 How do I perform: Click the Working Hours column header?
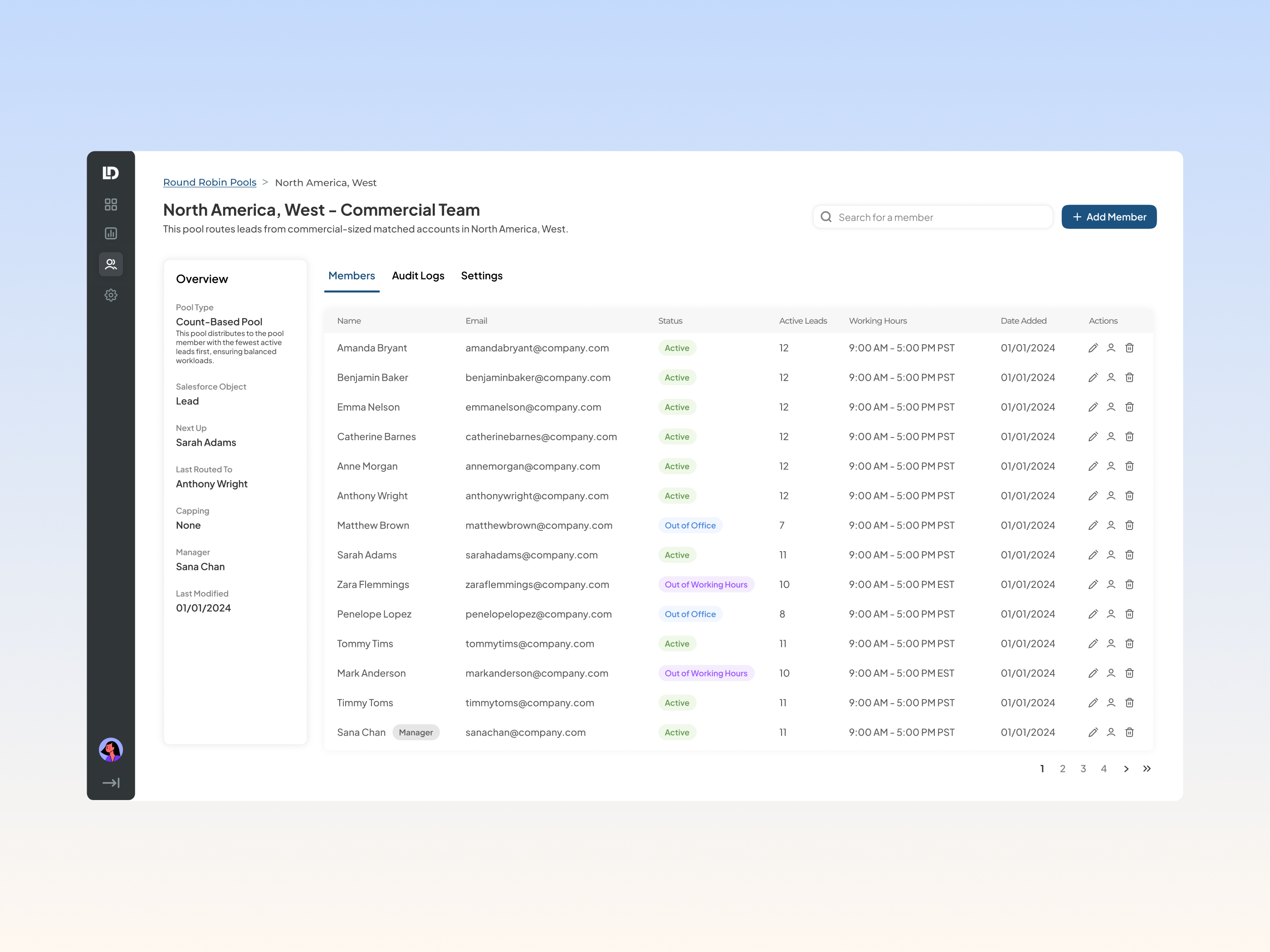coord(878,321)
